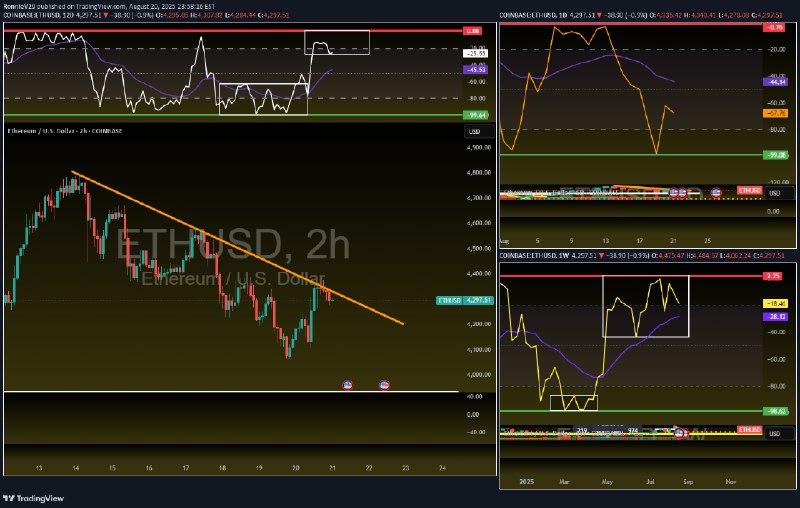Click the green -98.62 label on the 1W chart
The height and width of the screenshot is (508, 800).
pyautogui.click(x=776, y=411)
